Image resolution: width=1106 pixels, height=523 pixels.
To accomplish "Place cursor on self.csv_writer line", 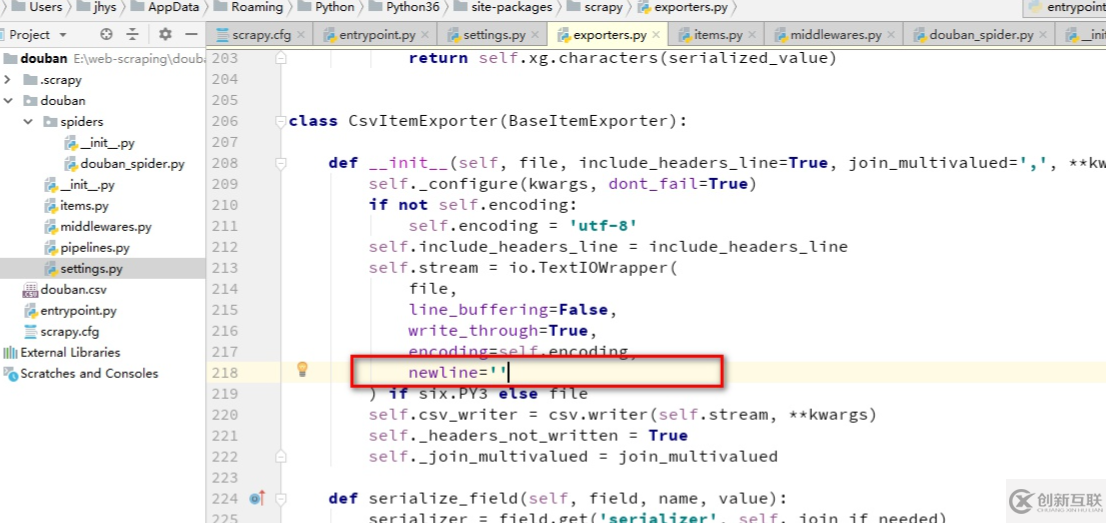I will coord(622,414).
